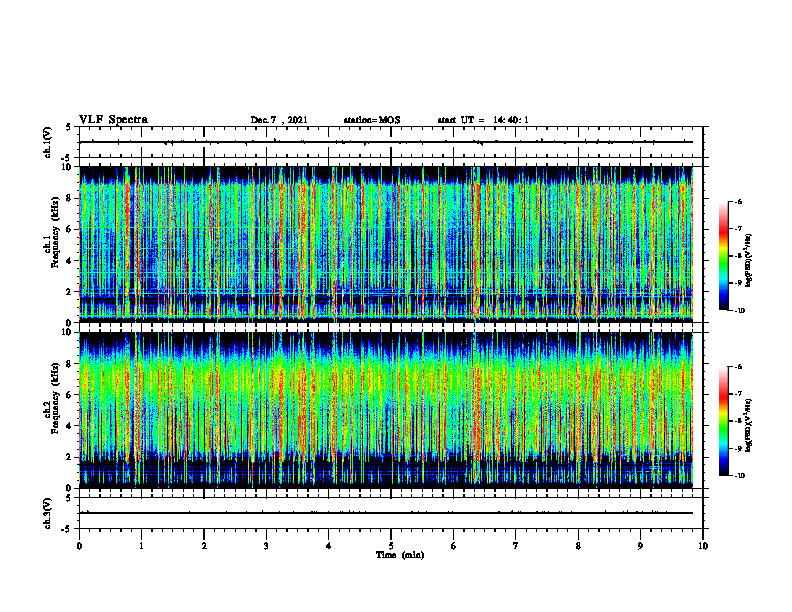Select the date text "Dec. 7, 2021"
This screenshot has width=792, height=612.
pos(279,120)
